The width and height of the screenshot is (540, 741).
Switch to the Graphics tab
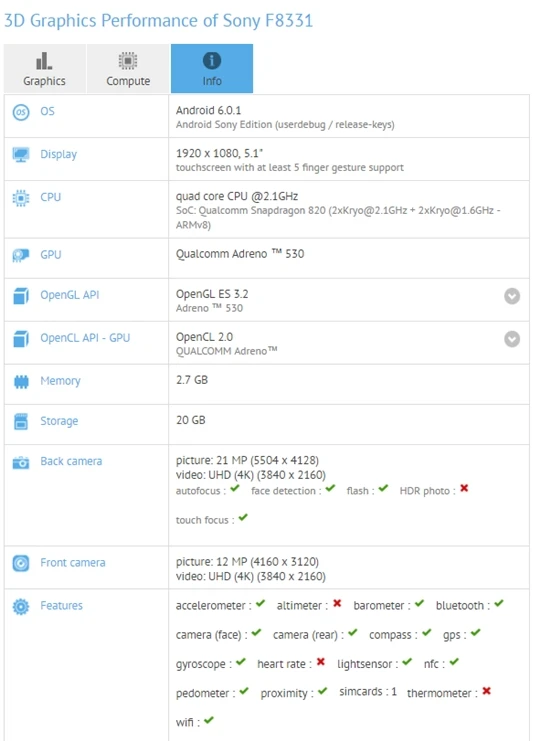point(44,69)
